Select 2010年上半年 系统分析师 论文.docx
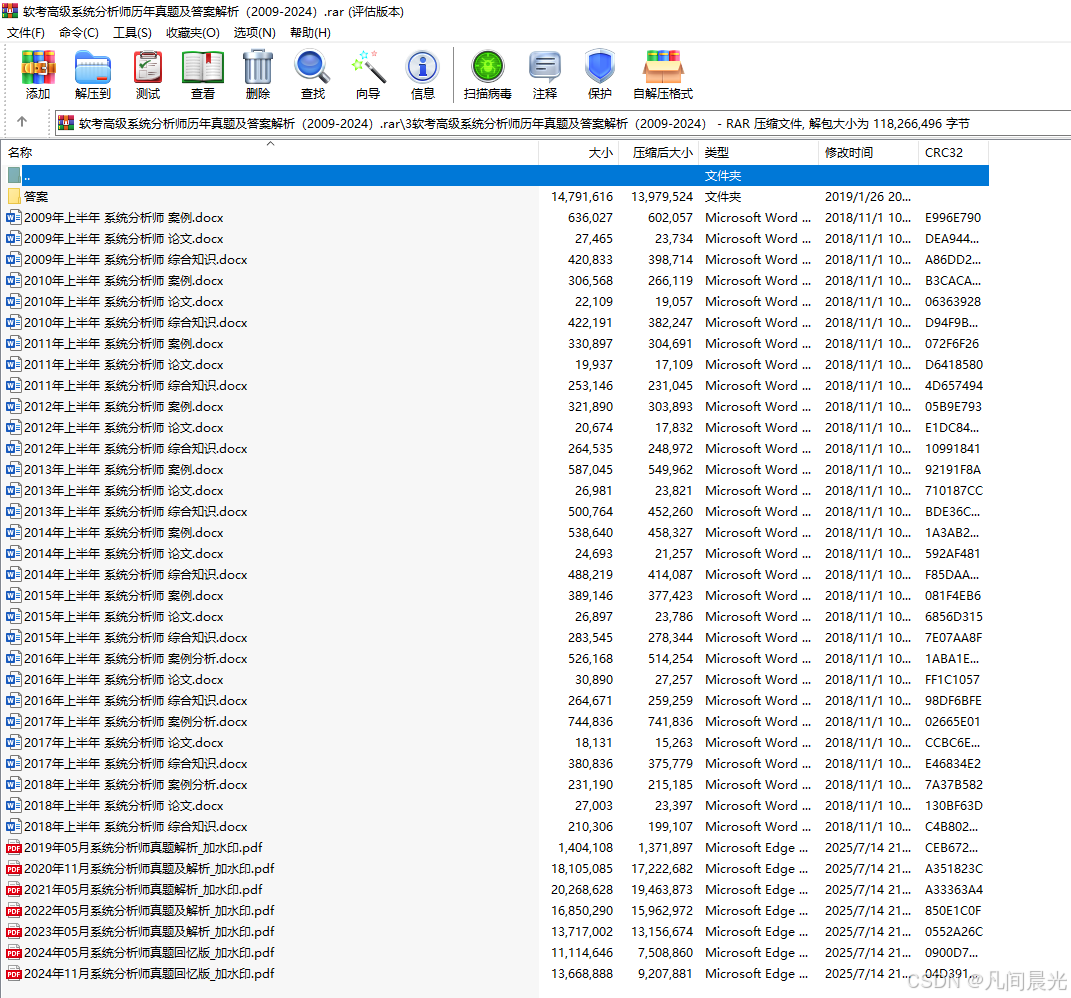The width and height of the screenshot is (1071, 998). click(497, 302)
